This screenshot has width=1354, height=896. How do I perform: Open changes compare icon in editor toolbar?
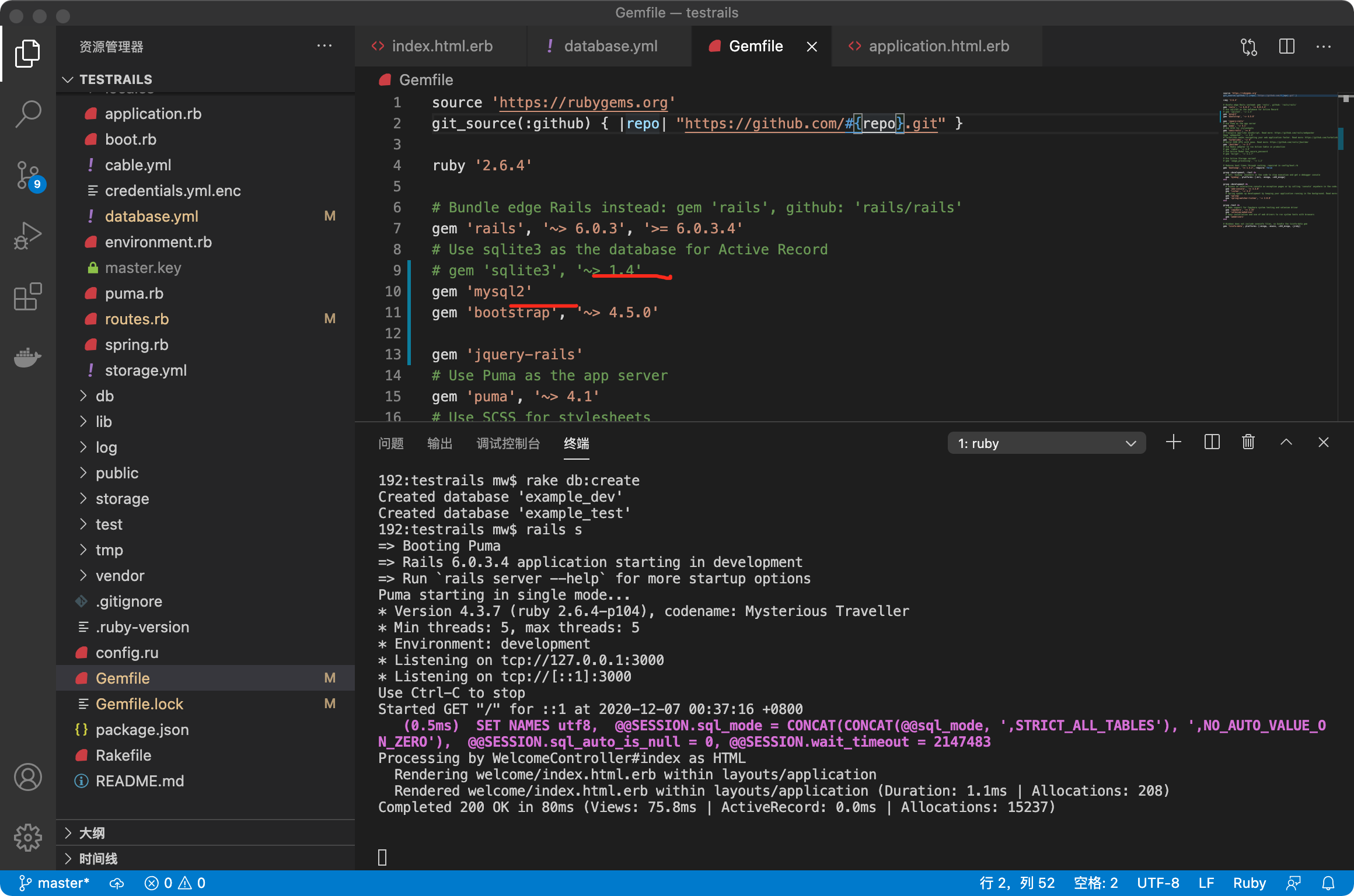tap(1248, 47)
